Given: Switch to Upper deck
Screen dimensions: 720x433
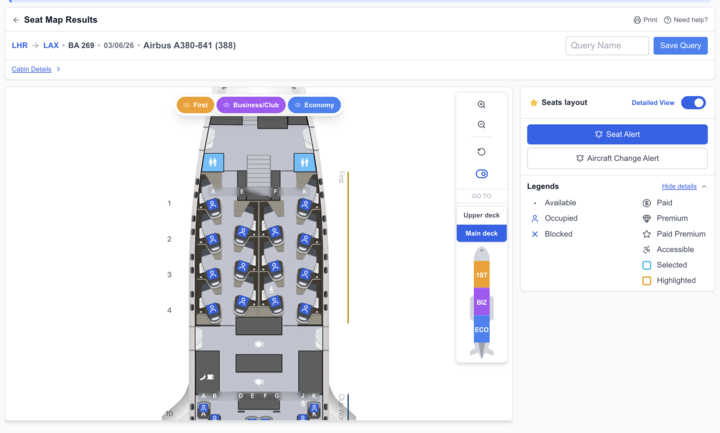Looking at the screenshot, I should point(481,216).
